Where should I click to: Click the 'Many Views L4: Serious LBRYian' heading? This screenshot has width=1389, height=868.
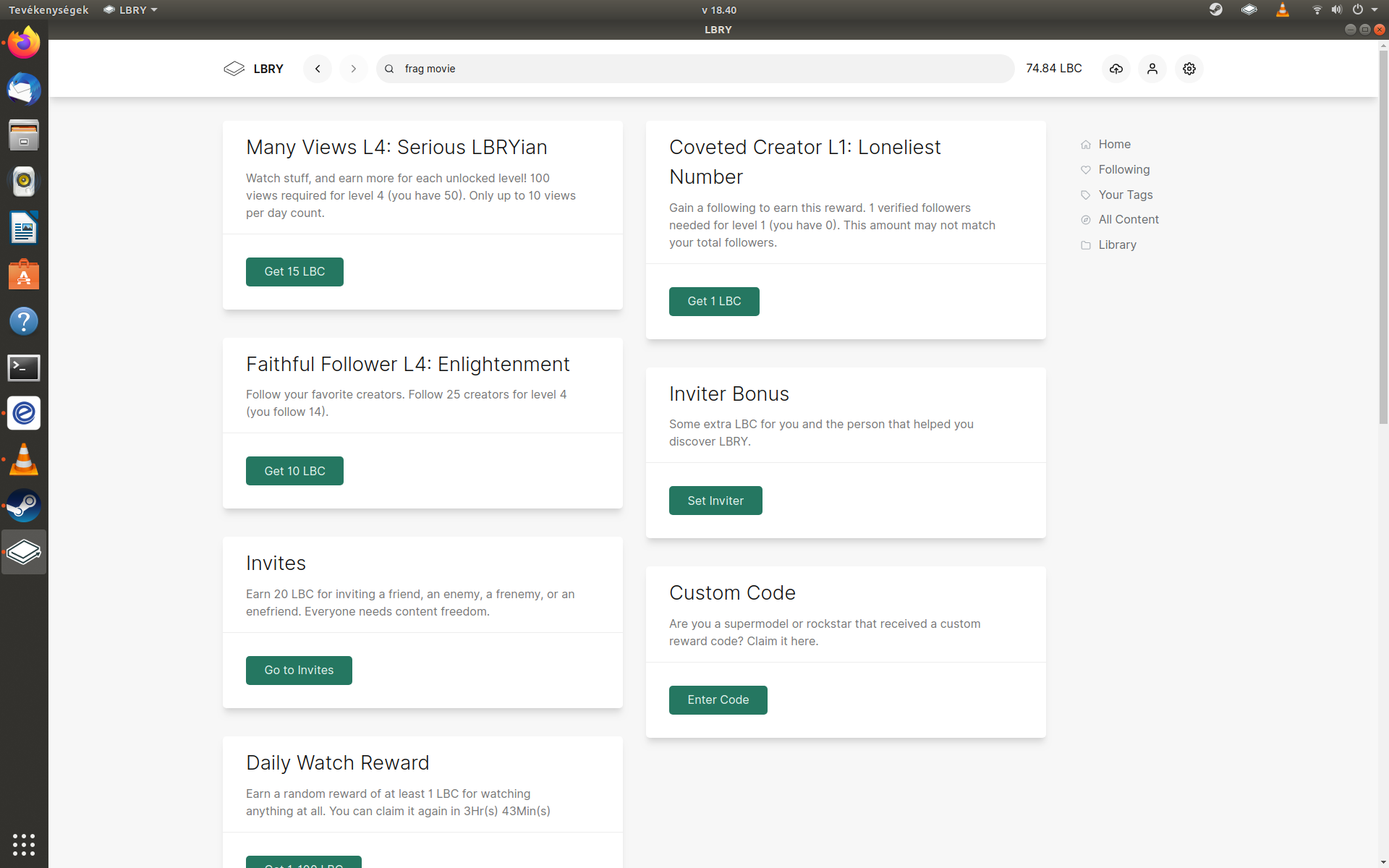pos(396,148)
